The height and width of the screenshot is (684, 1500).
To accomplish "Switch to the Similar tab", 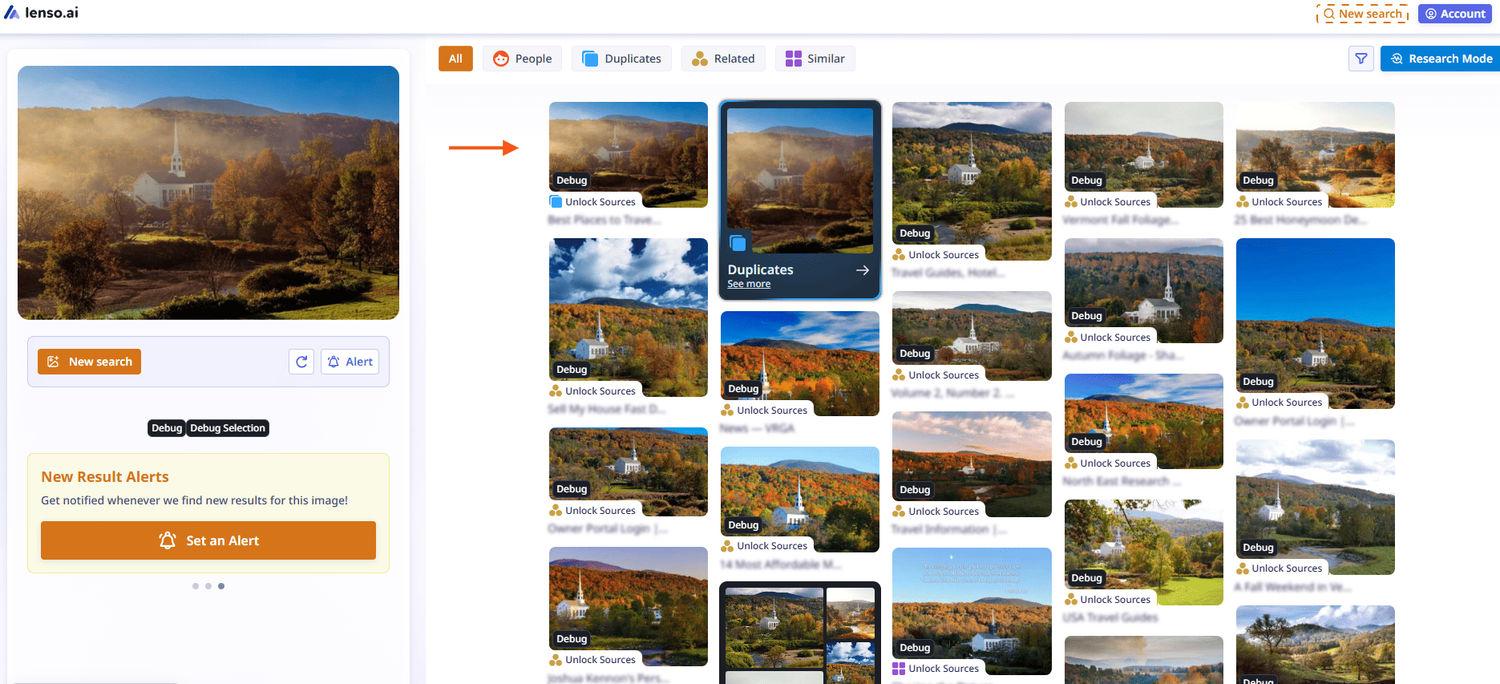I will tap(815, 59).
